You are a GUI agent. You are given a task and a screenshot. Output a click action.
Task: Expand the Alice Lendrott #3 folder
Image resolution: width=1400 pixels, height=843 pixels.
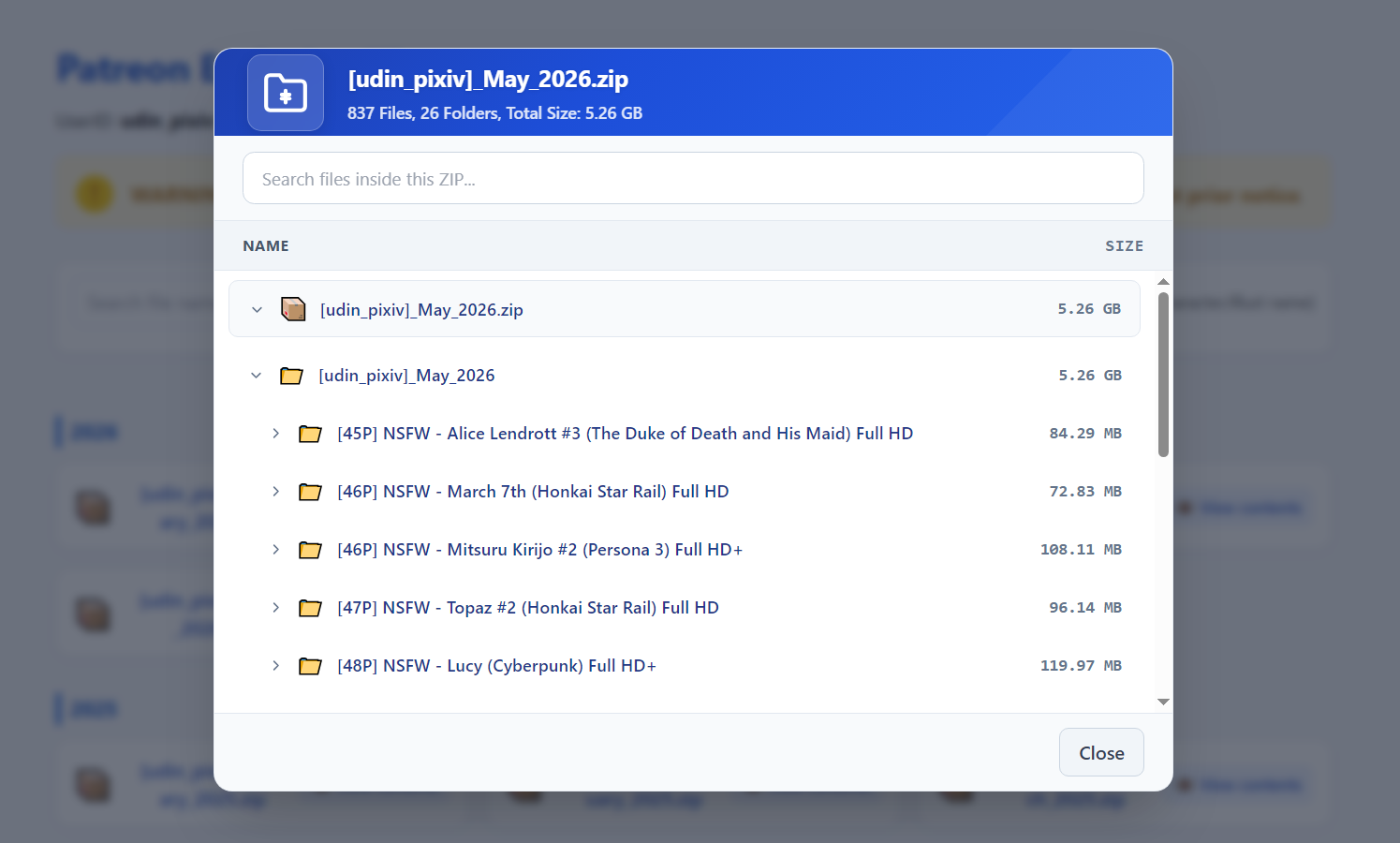tap(275, 434)
